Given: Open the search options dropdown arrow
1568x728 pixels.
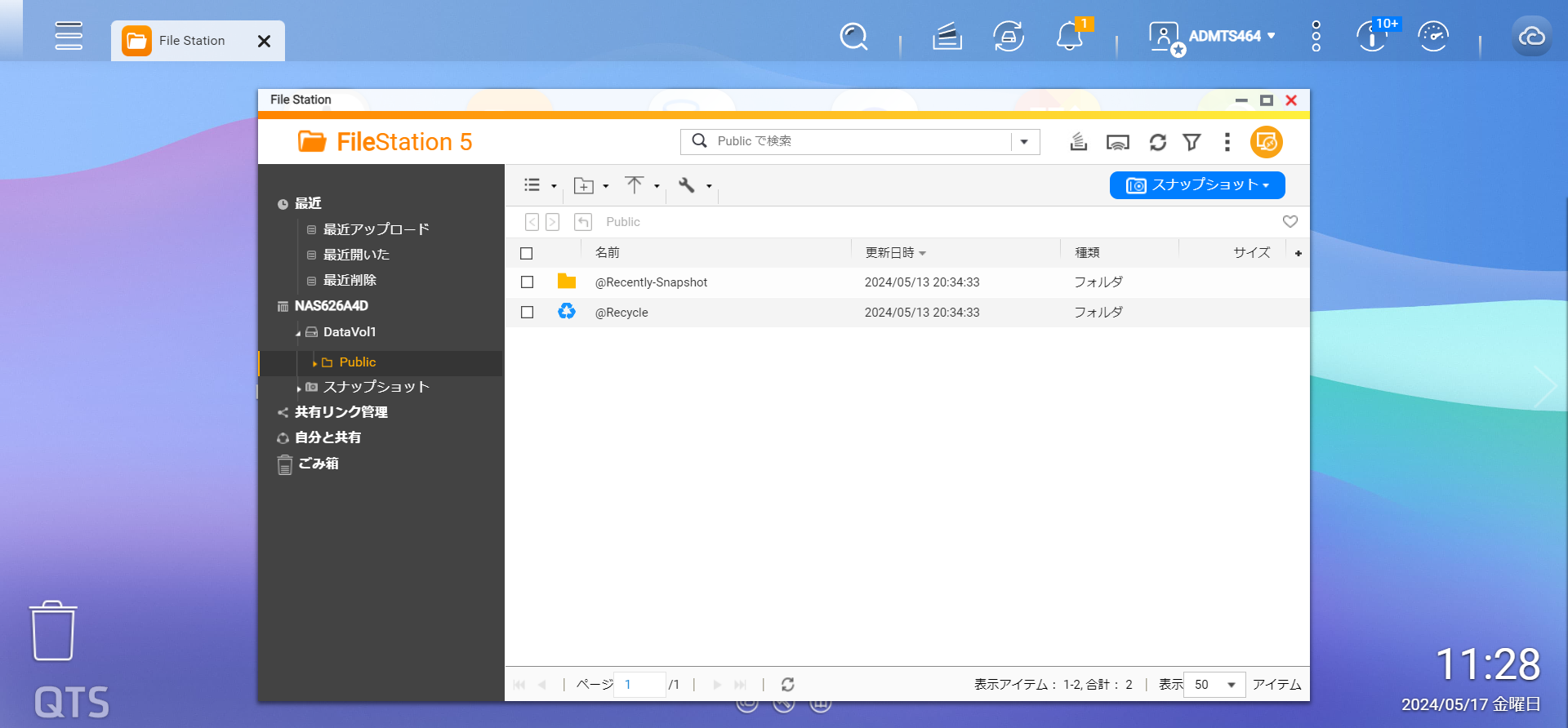Looking at the screenshot, I should (1024, 142).
